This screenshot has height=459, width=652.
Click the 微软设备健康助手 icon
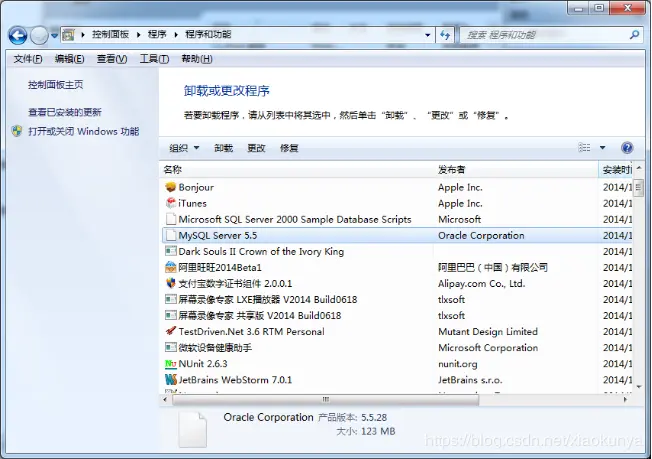tap(170, 347)
